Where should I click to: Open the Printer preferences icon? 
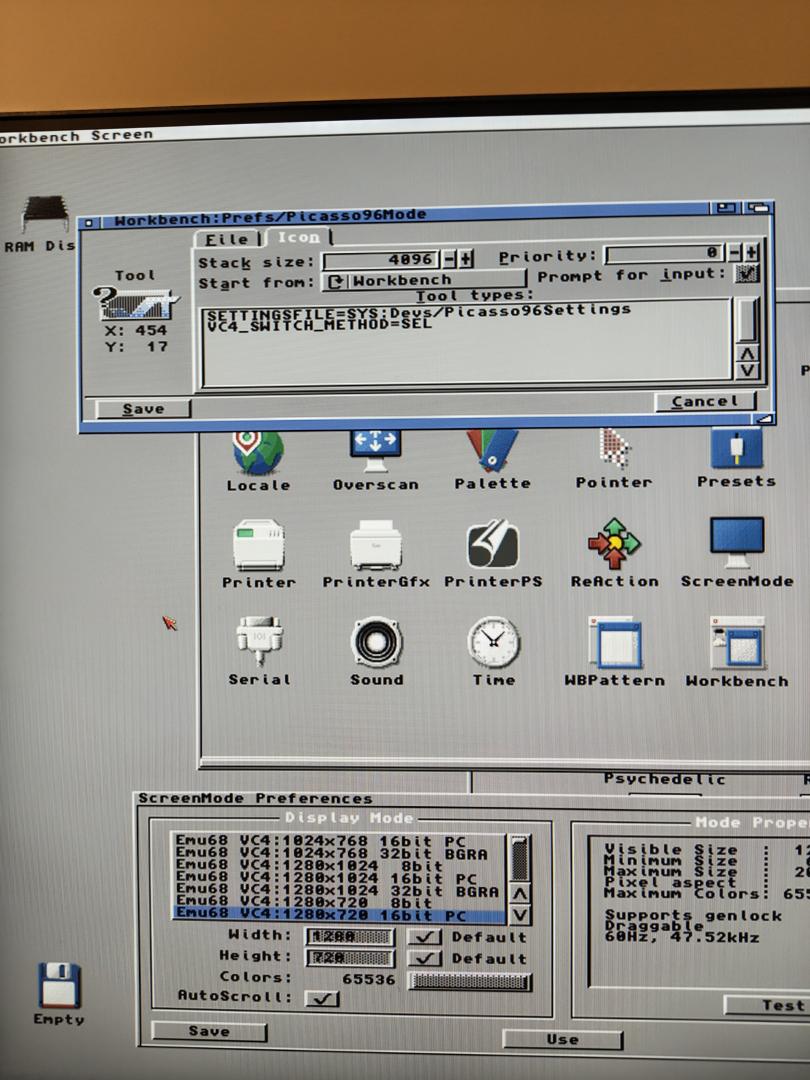pos(258,546)
